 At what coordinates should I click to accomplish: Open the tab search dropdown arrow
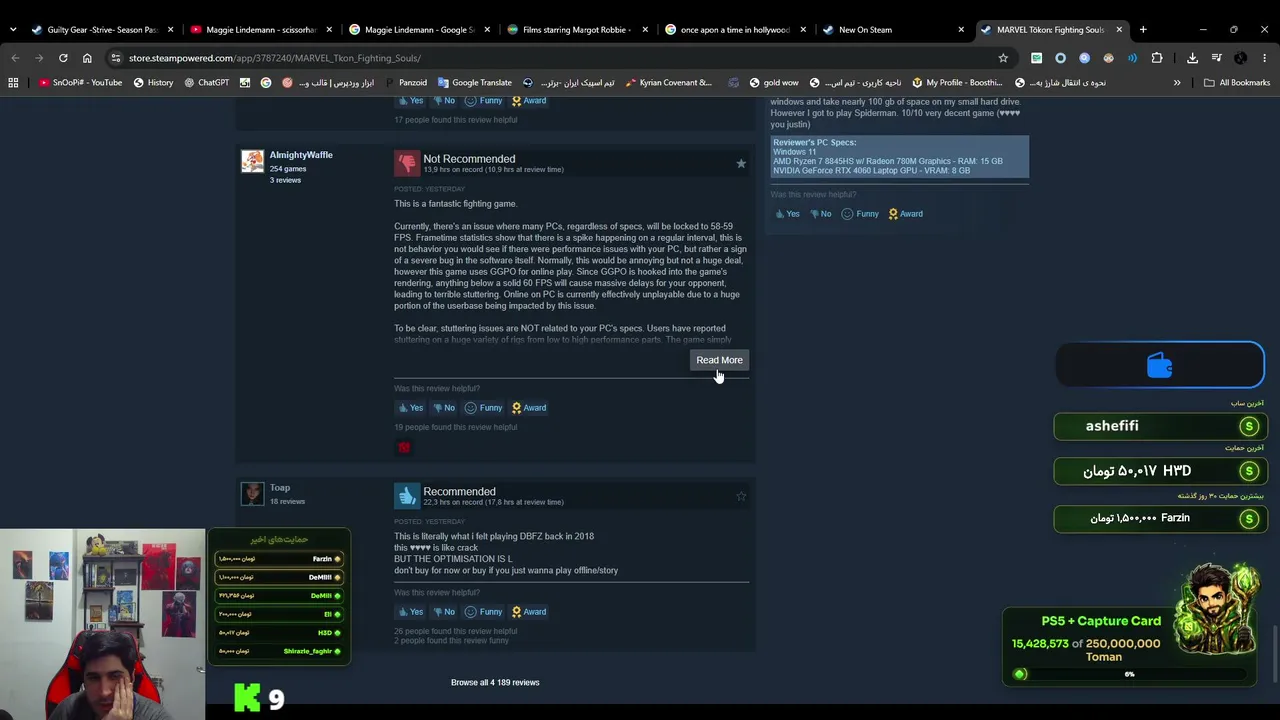[13, 30]
